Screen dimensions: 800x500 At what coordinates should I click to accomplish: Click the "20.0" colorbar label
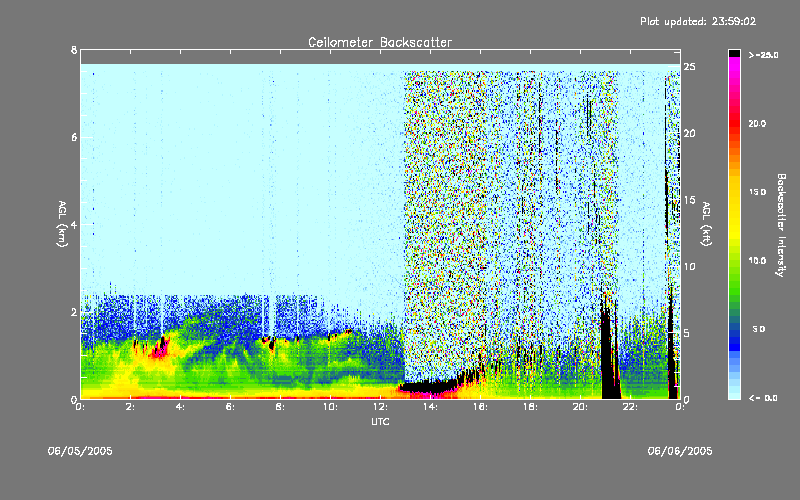click(x=757, y=123)
